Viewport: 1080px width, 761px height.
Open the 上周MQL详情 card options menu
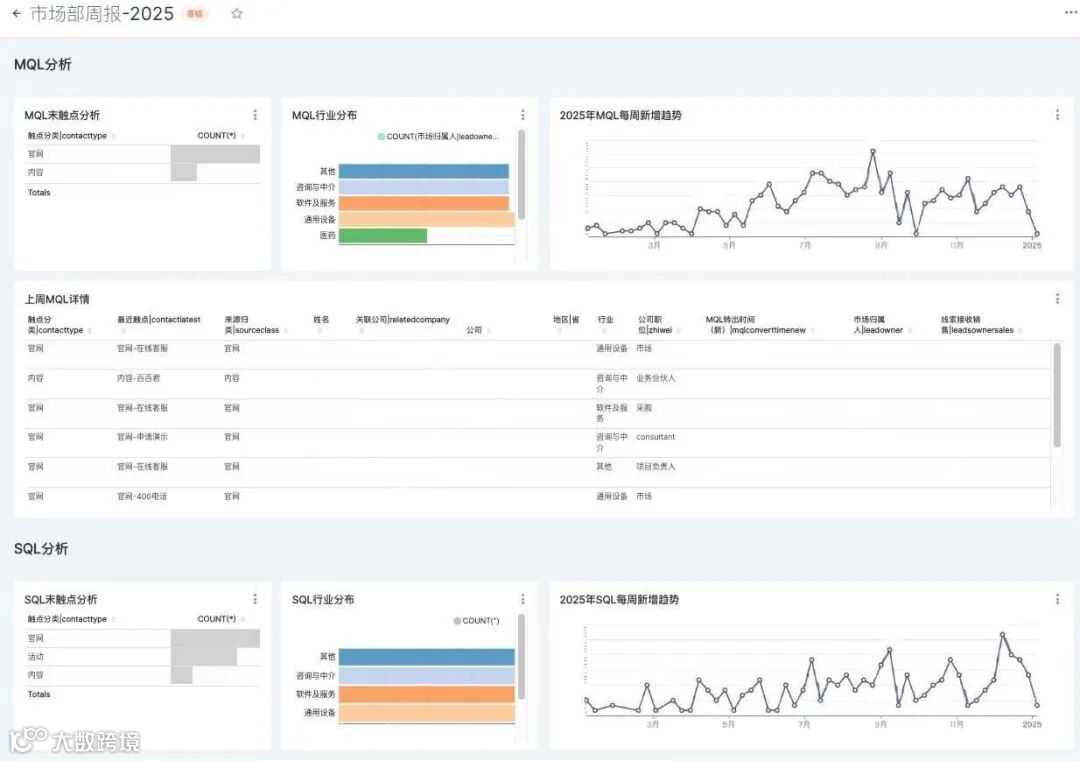1057,298
